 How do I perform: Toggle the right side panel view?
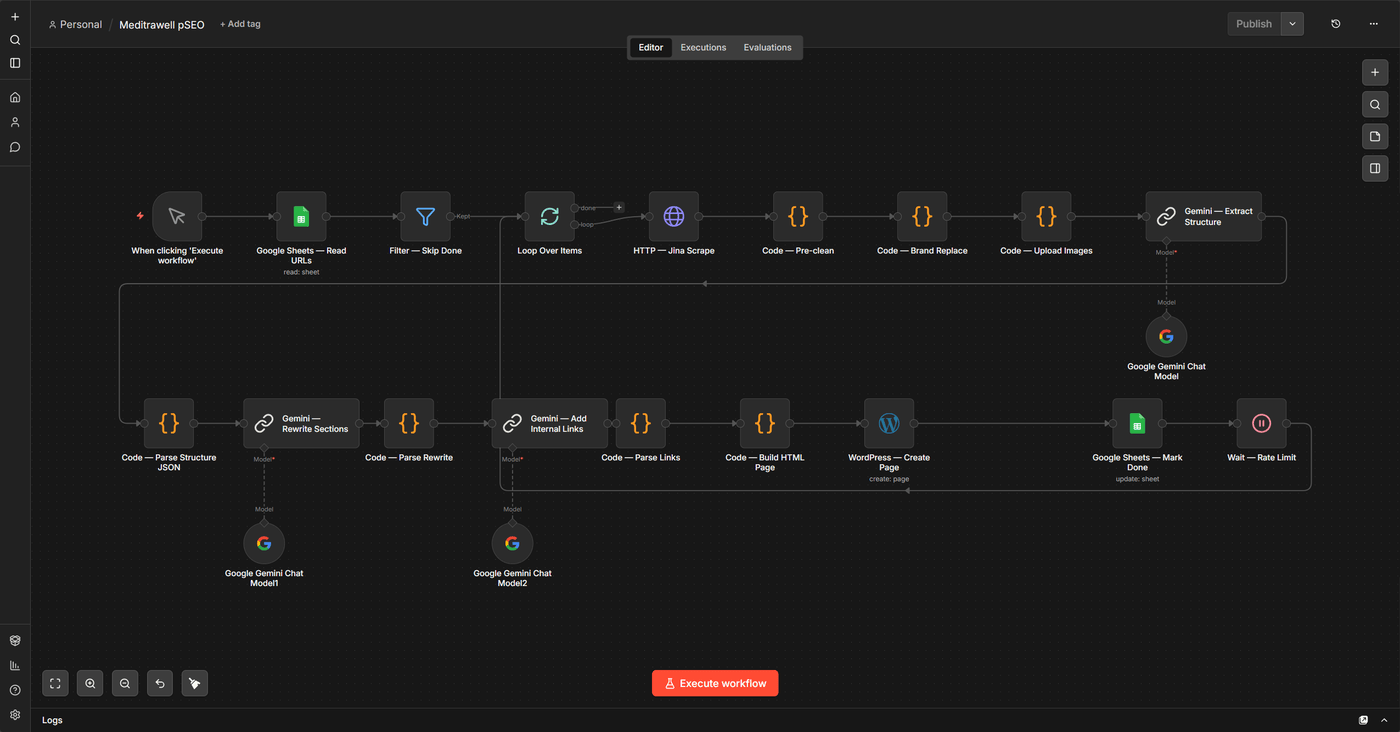coord(1375,168)
